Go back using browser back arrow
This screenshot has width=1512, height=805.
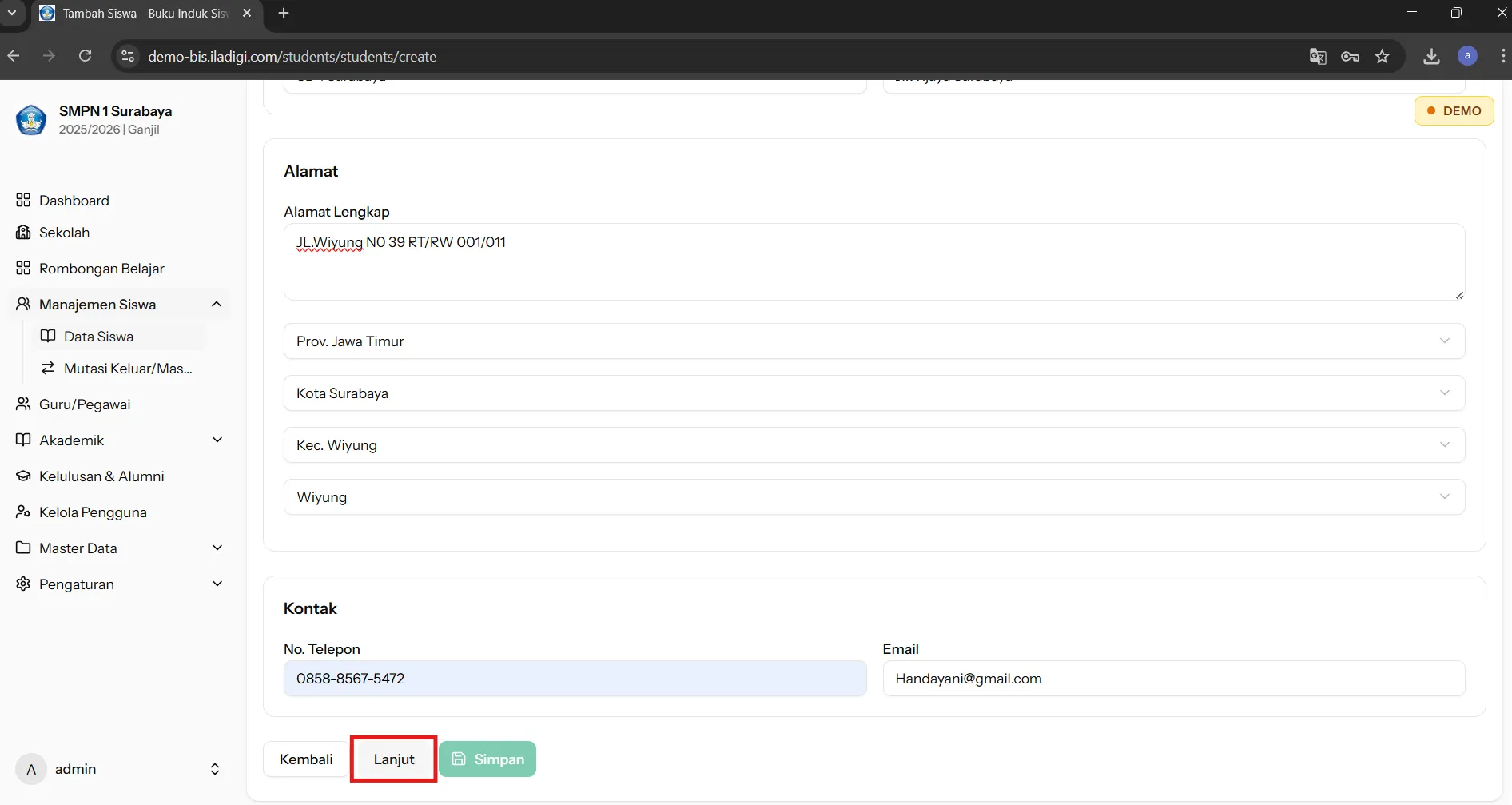14,56
